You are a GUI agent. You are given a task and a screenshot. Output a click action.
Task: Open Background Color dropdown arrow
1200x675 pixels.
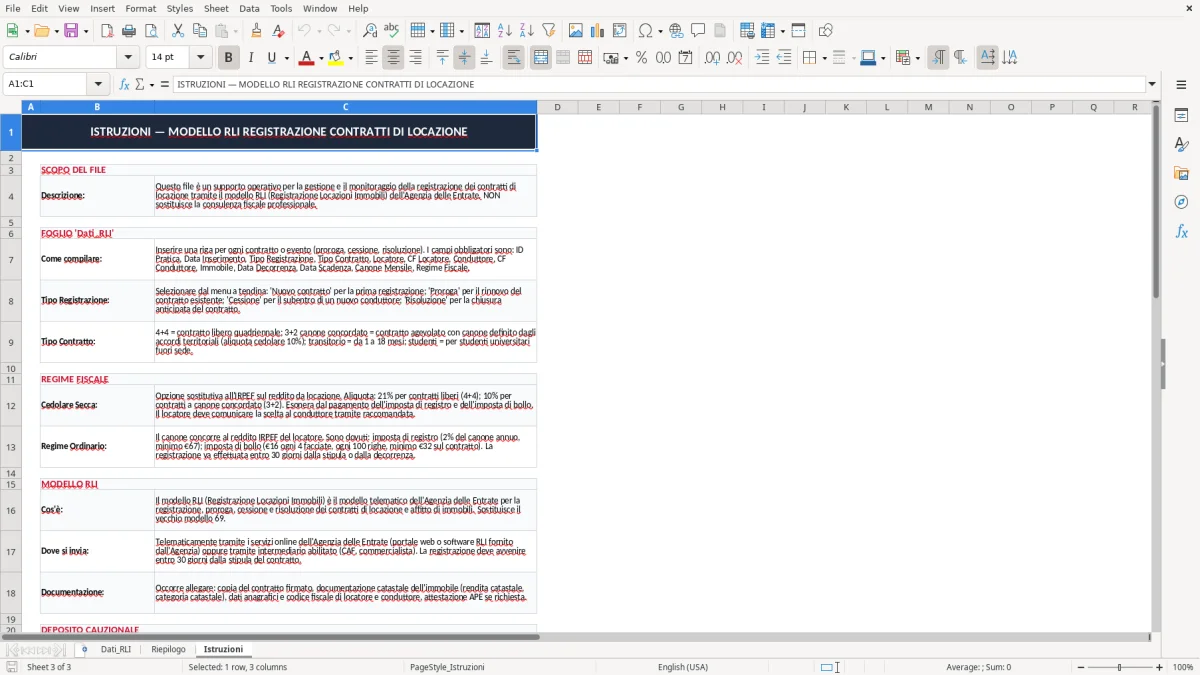coord(350,58)
